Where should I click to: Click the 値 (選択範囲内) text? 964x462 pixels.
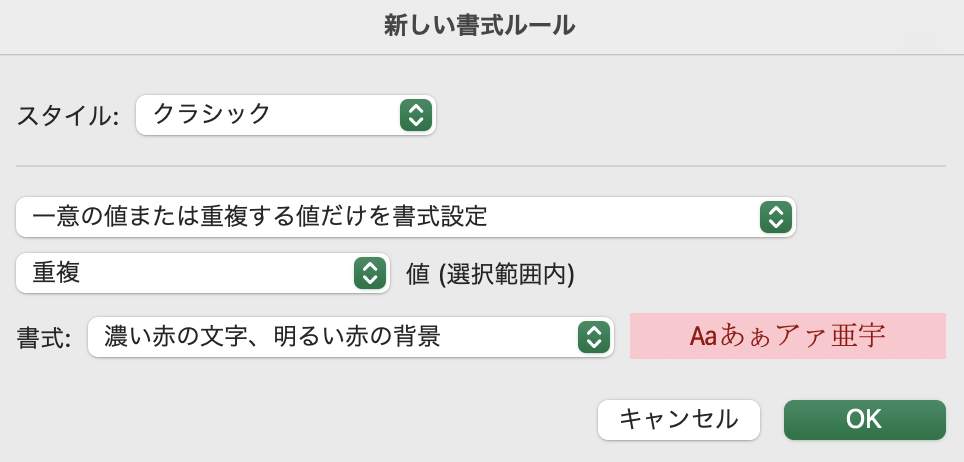coord(490,274)
